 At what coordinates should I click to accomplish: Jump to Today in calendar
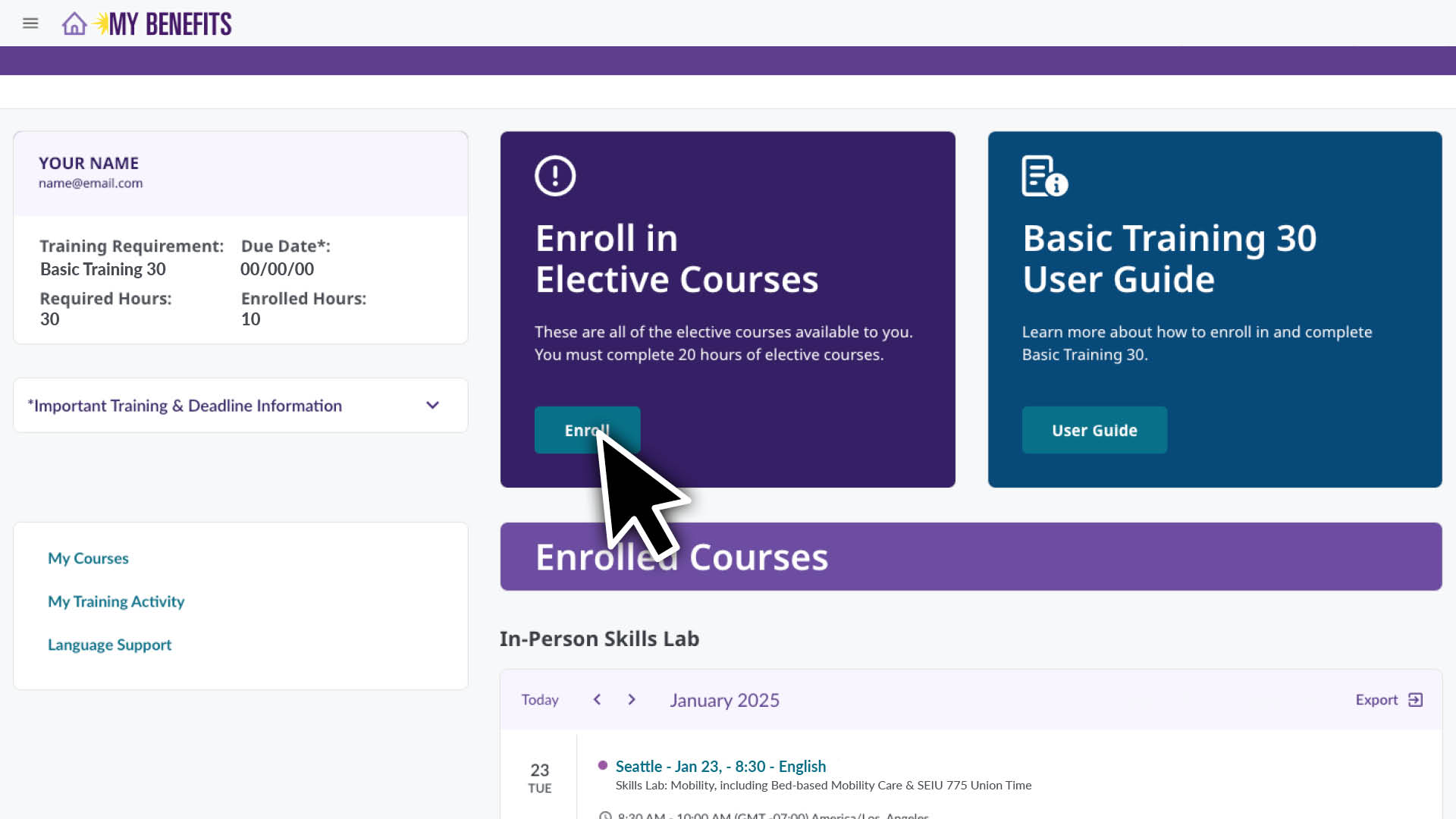tap(540, 700)
